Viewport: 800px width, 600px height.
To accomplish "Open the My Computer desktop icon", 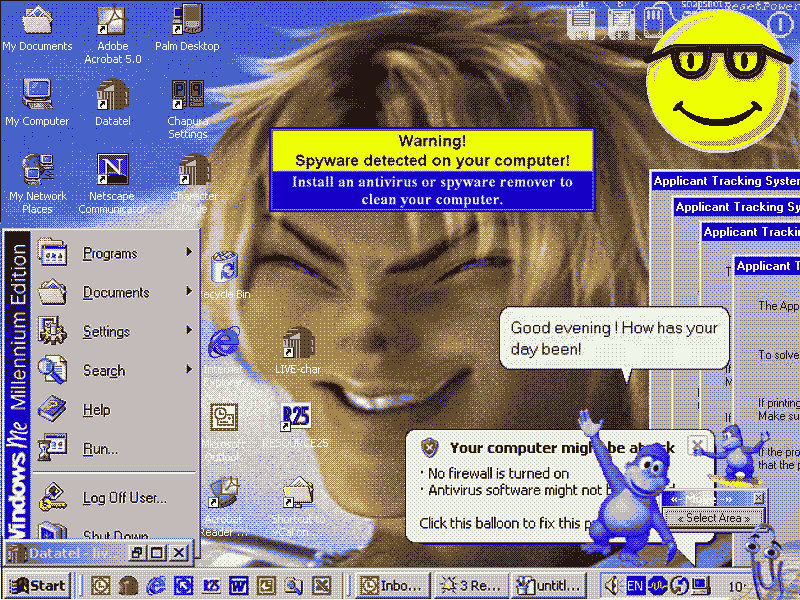I will click(37, 103).
